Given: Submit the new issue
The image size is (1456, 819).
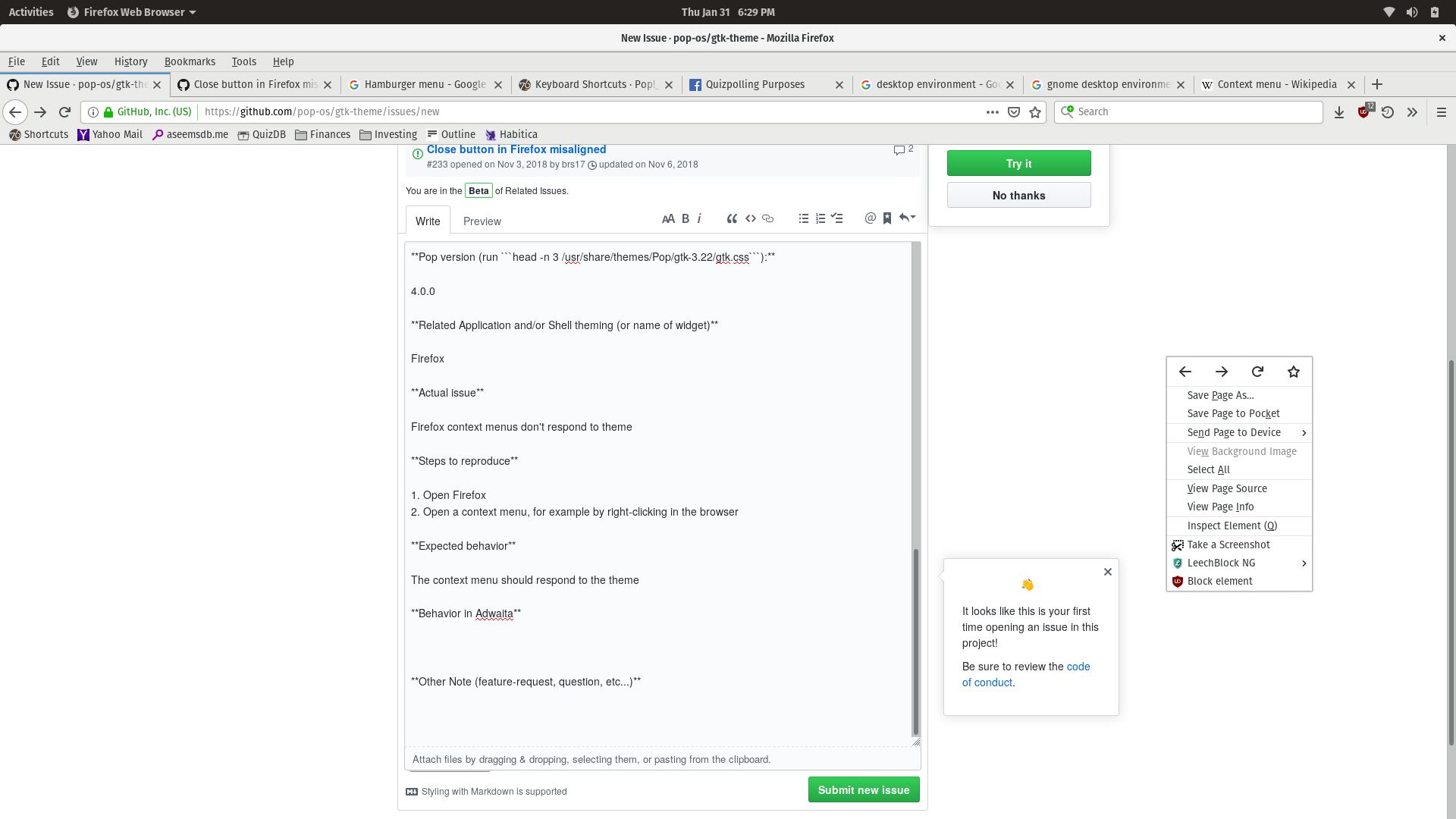Looking at the screenshot, I should point(864,789).
